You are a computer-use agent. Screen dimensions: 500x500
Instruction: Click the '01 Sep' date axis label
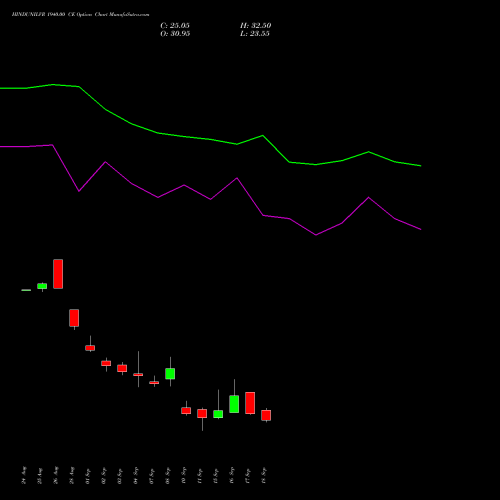coord(88,476)
